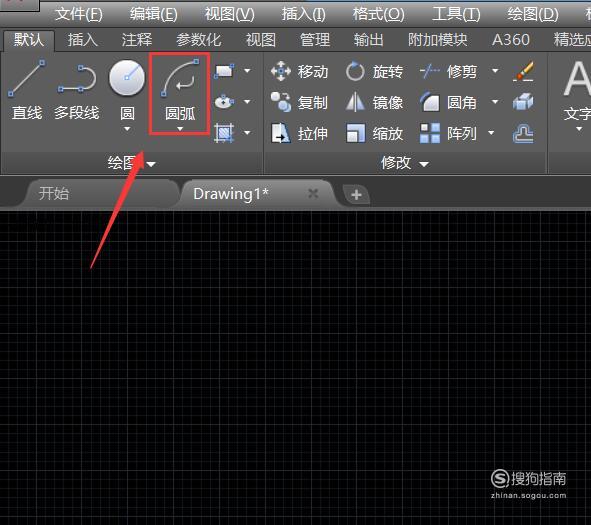
Task: Switch to the View (视图) ribbon tab
Action: point(261,40)
